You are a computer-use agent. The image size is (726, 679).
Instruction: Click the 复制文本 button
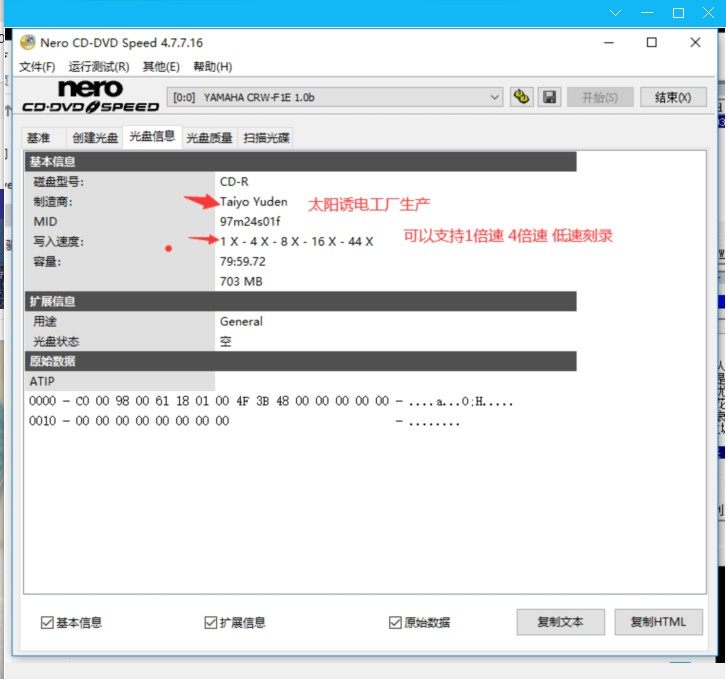click(x=561, y=622)
